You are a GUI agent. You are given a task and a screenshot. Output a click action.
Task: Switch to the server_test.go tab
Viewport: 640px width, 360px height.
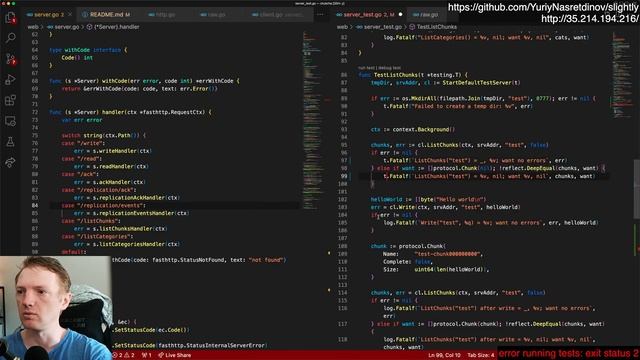(369, 14)
